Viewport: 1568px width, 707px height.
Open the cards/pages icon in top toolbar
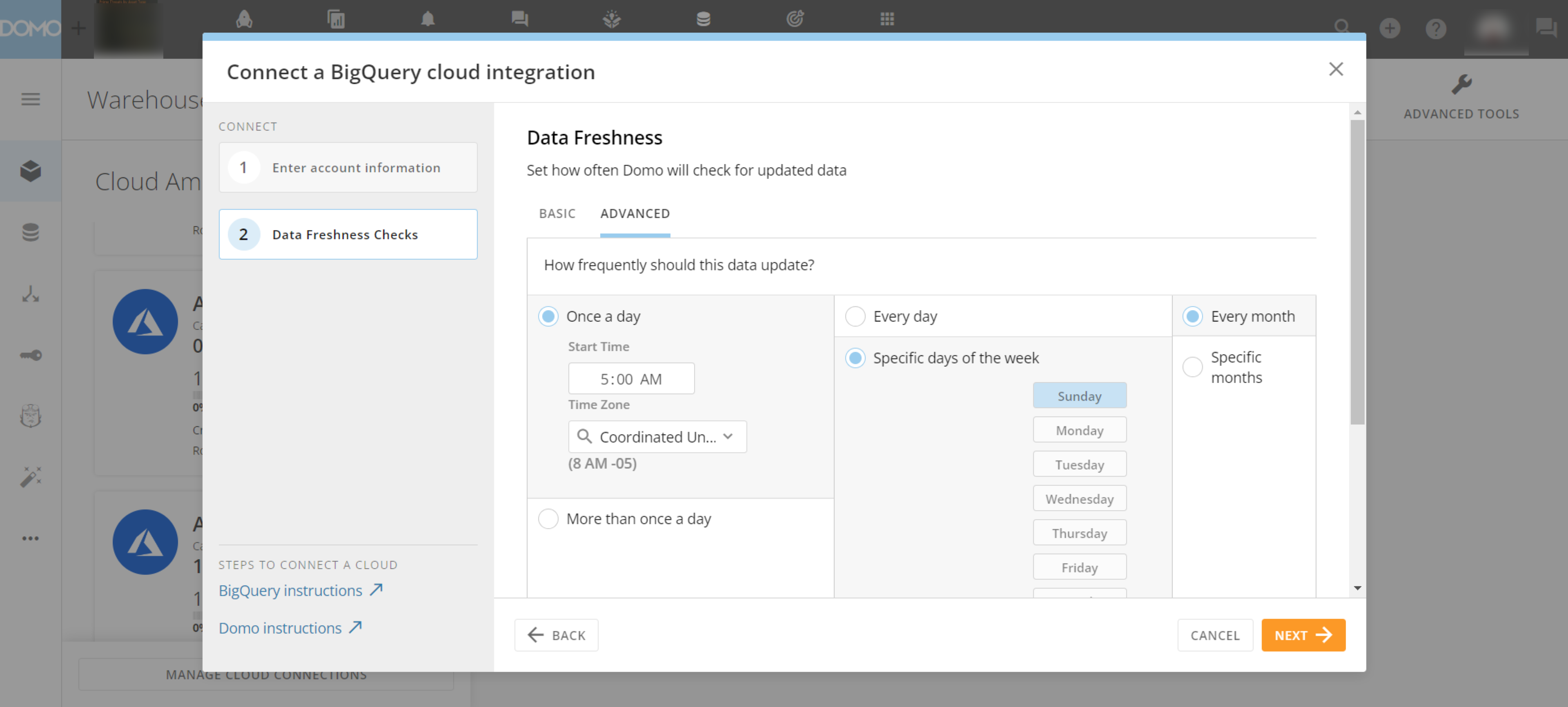336,19
